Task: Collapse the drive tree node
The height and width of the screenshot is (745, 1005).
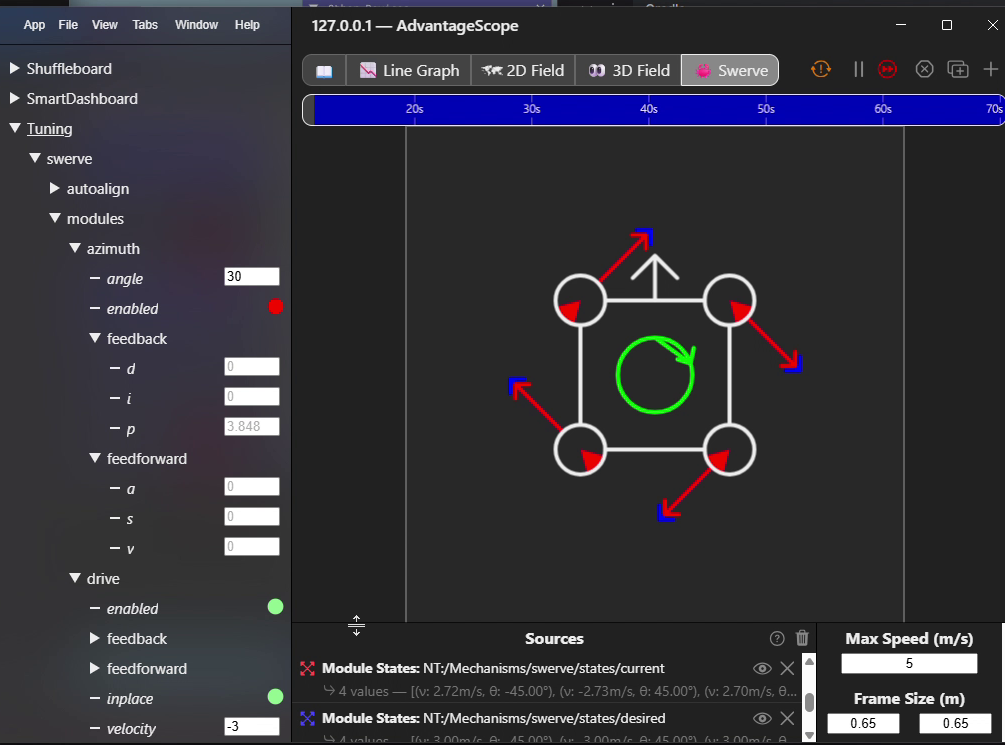Action: pos(75,578)
